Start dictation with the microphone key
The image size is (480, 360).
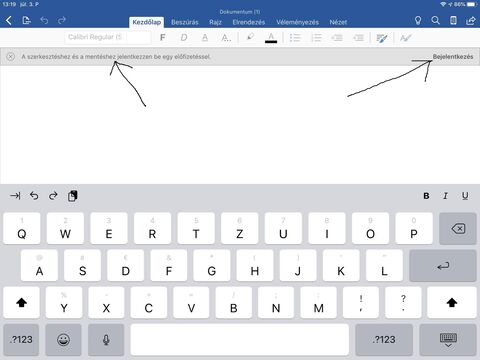pyautogui.click(x=106, y=340)
